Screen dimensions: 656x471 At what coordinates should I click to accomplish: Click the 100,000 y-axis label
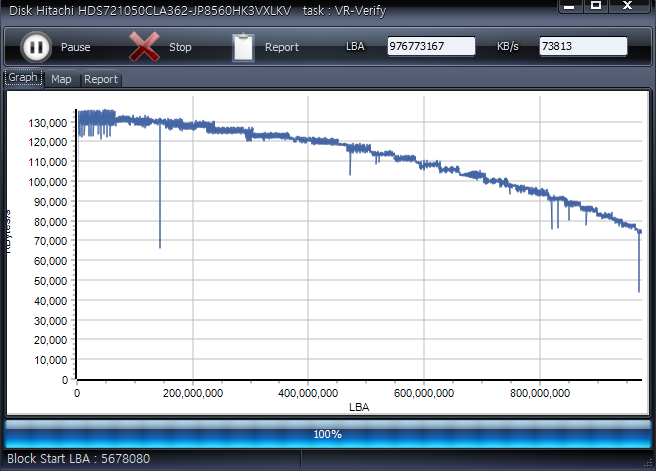pos(48,182)
